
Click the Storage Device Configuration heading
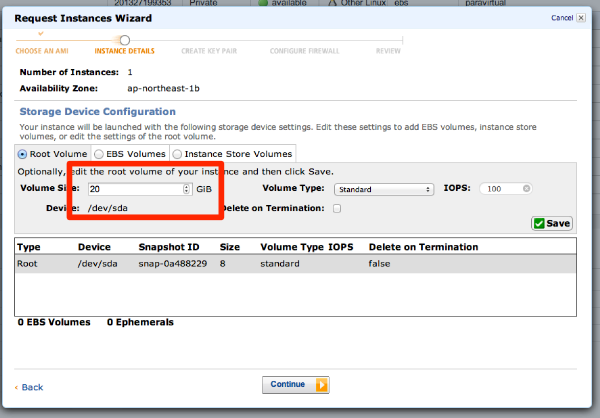tap(98, 111)
